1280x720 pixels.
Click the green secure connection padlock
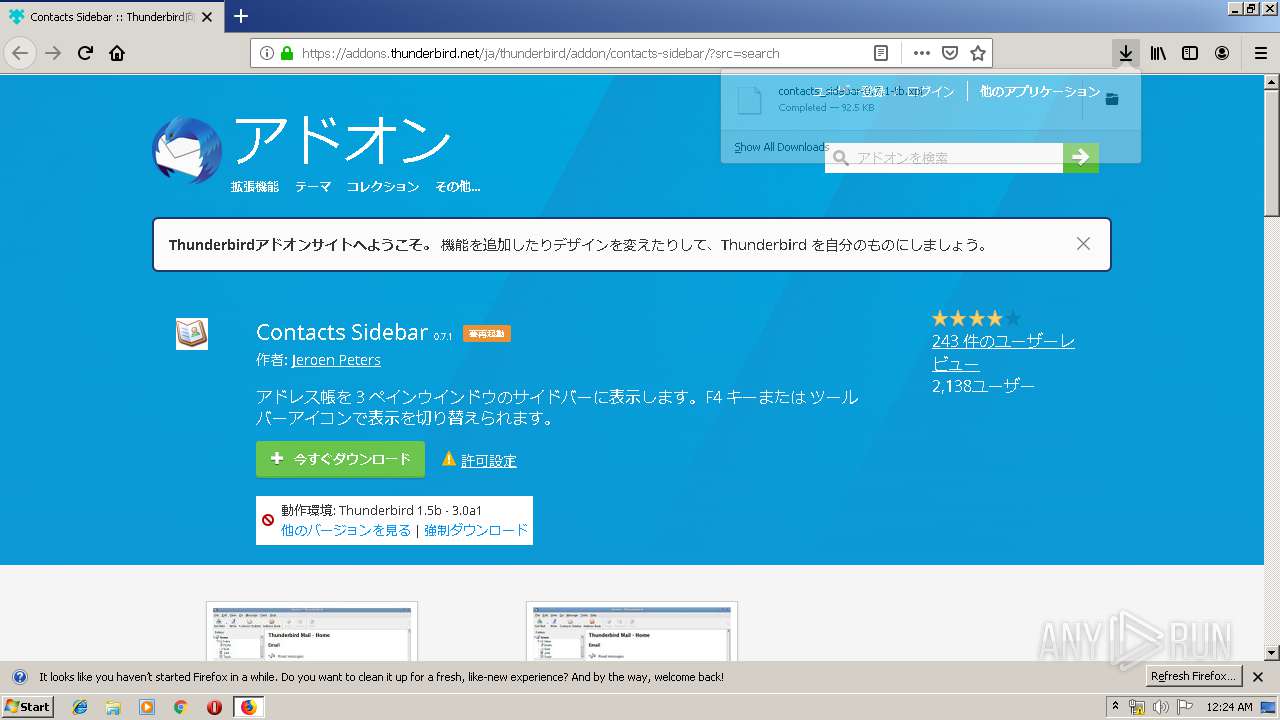coord(287,53)
